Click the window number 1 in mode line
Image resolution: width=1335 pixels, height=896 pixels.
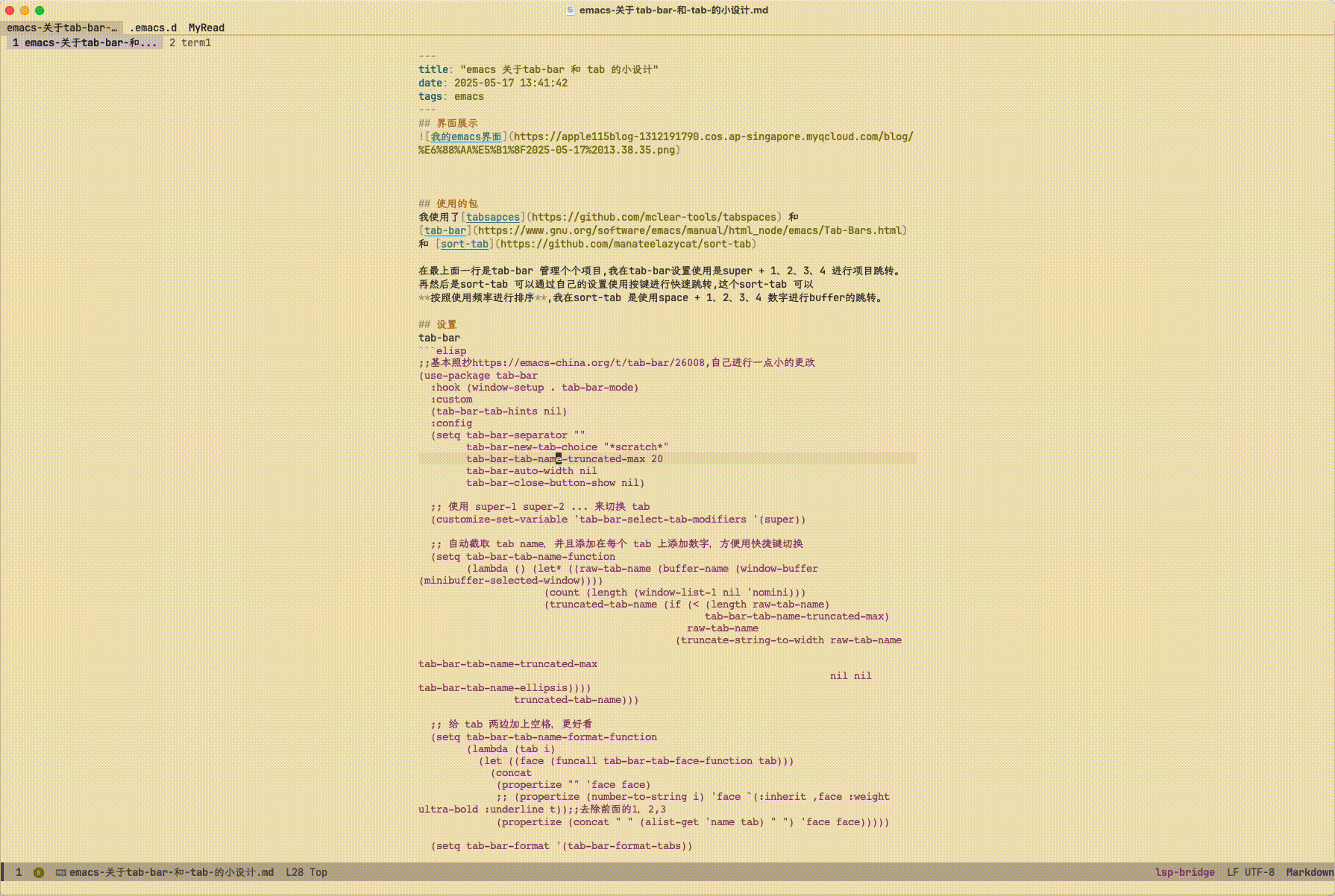click(19, 872)
